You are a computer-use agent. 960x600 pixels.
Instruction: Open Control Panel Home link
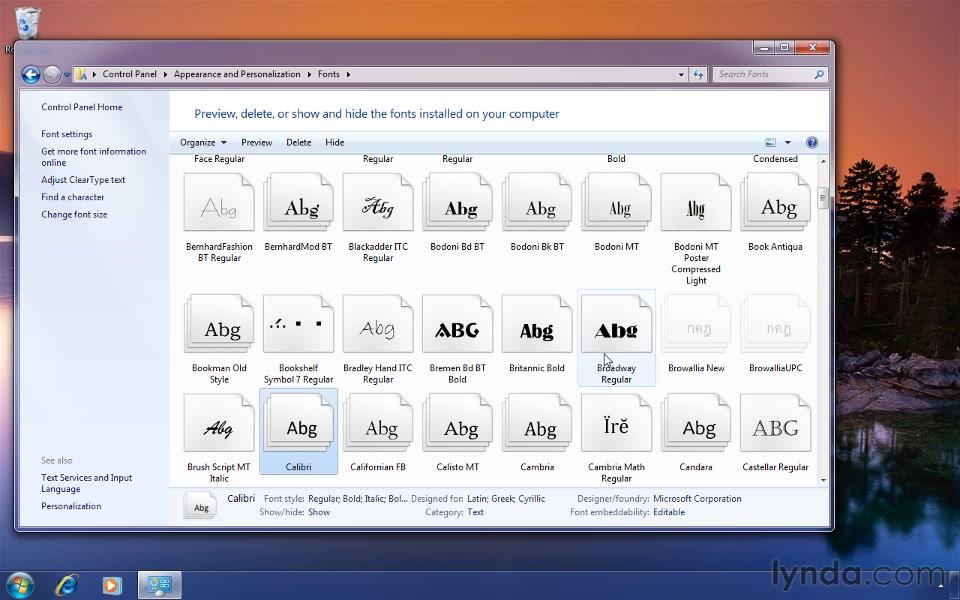click(x=81, y=107)
